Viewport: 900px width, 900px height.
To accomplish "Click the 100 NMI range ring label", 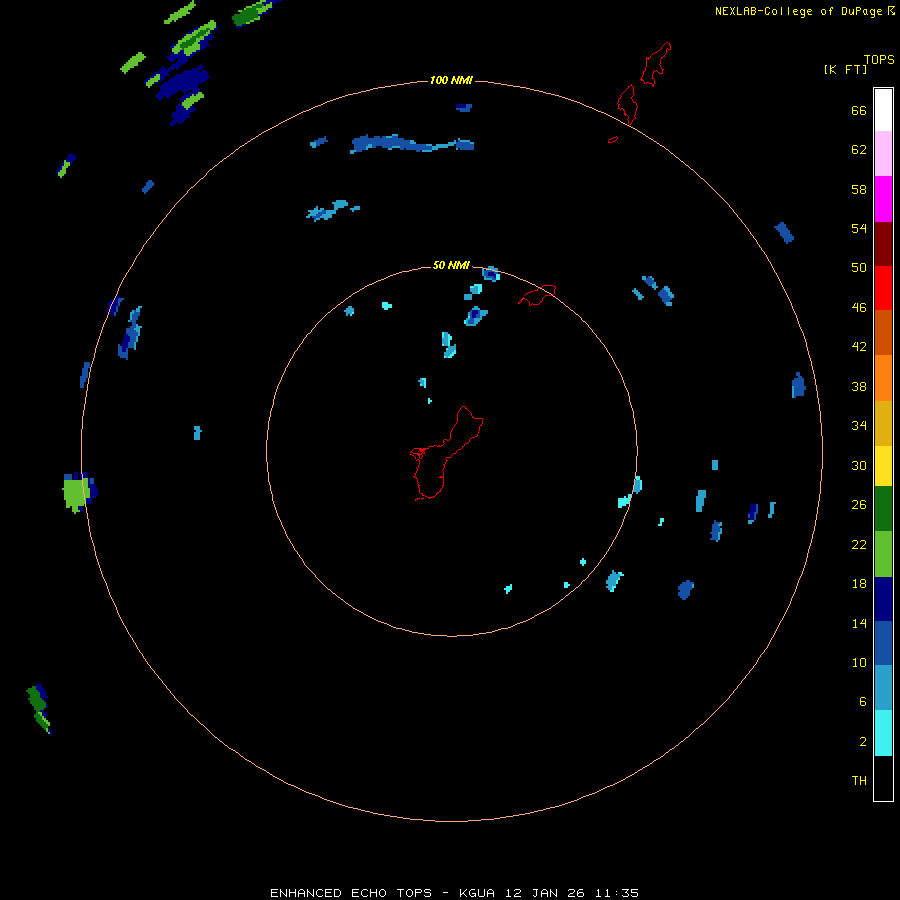I will coord(451,80).
